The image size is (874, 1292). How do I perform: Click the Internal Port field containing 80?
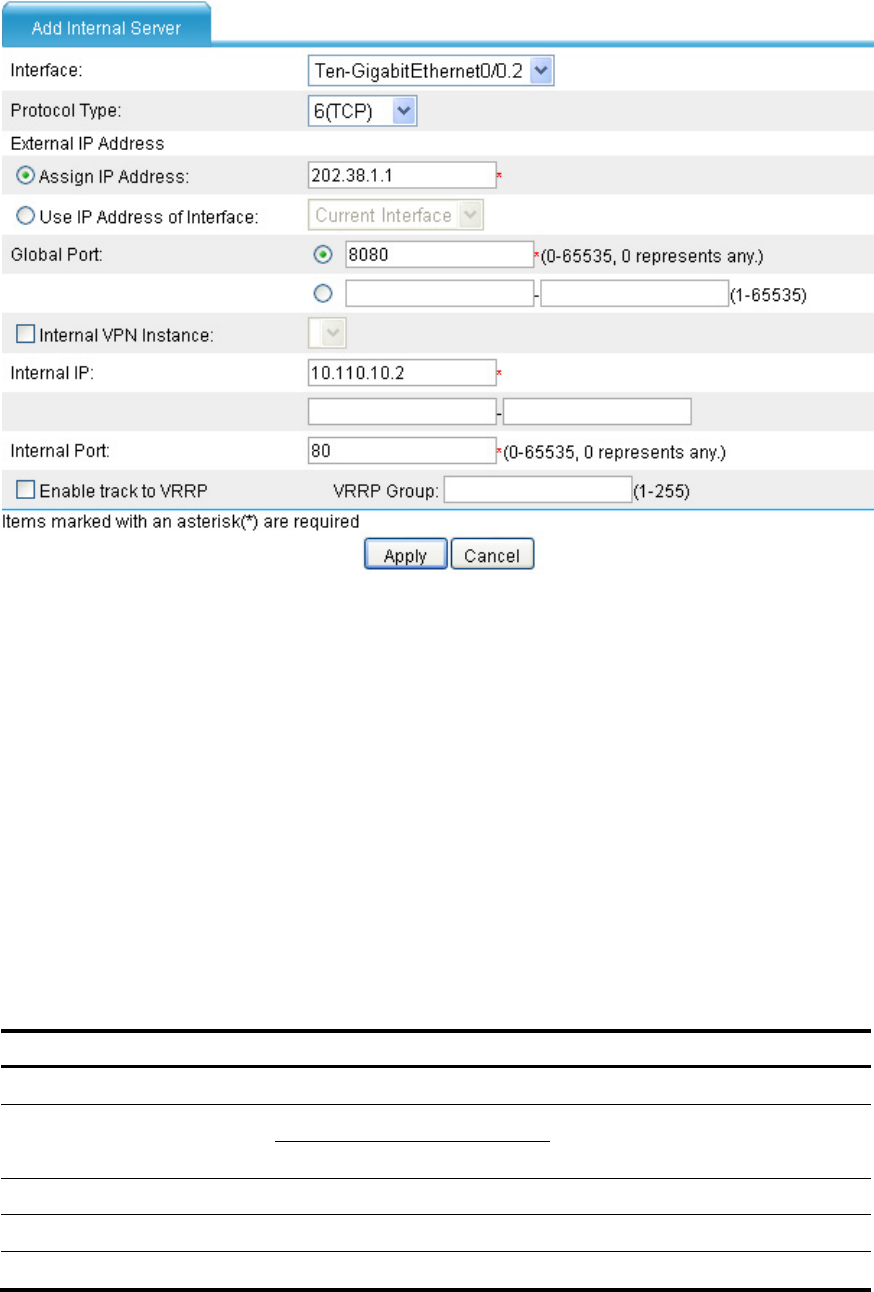[x=403, y=452]
